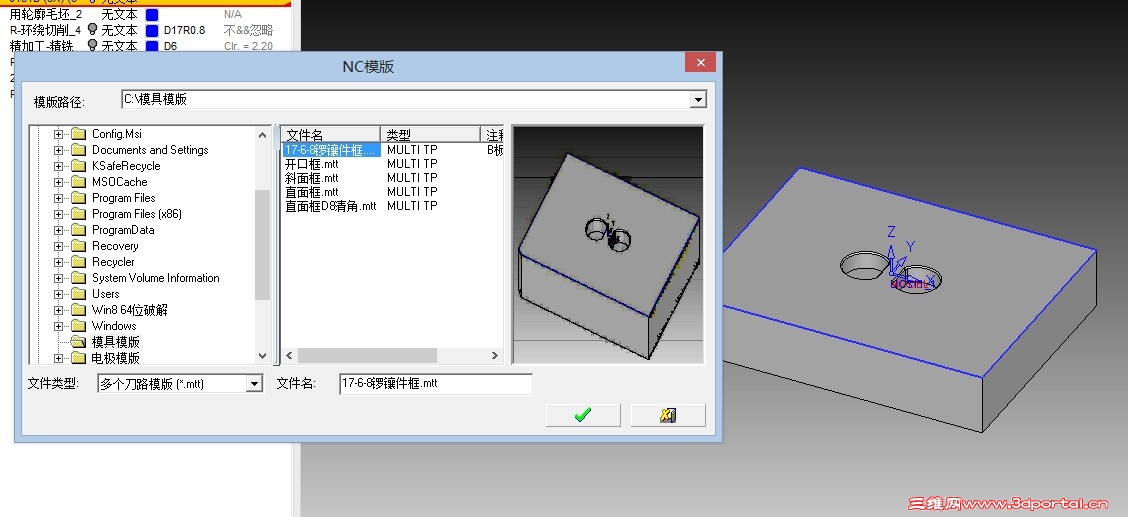The image size is (1128, 517).
Task: Expand the Windows folder node
Action: point(58,326)
